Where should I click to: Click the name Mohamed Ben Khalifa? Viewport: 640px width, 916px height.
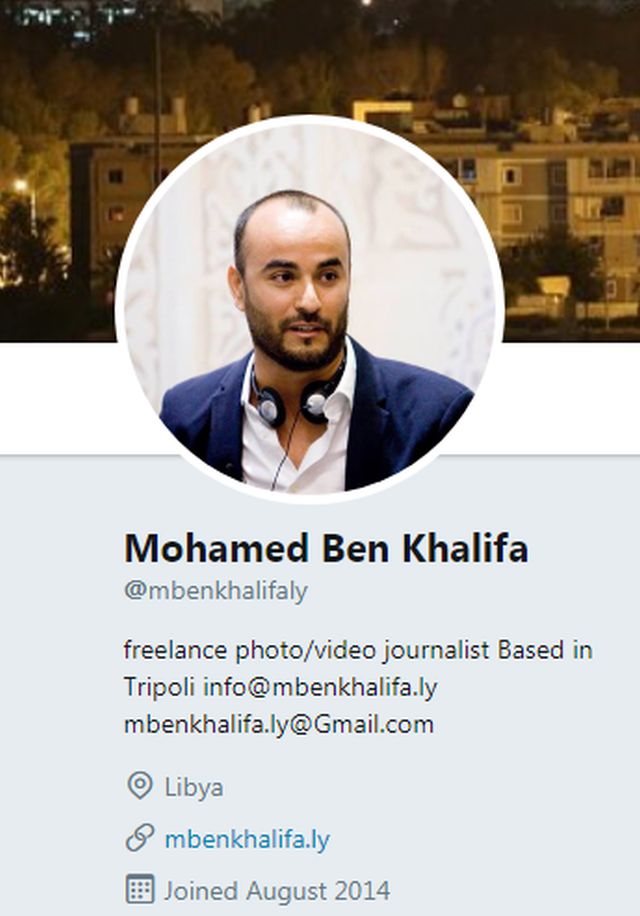[326, 548]
